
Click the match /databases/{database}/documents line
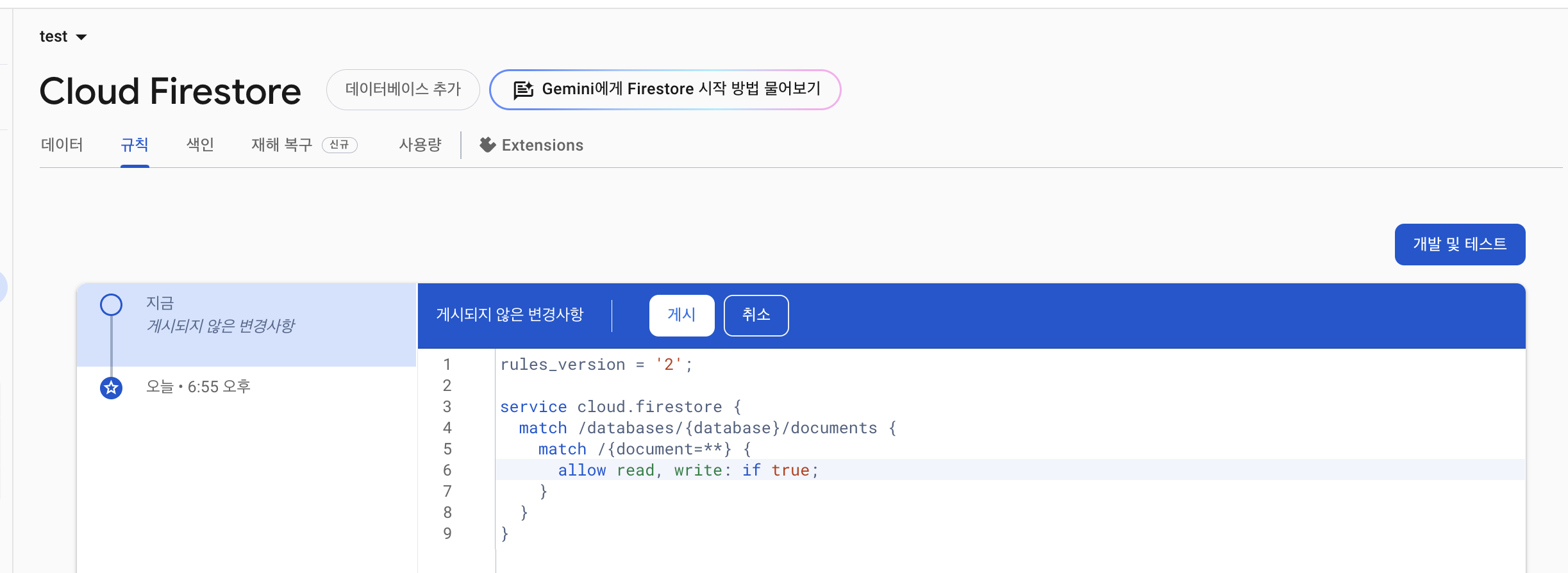pyautogui.click(x=708, y=428)
